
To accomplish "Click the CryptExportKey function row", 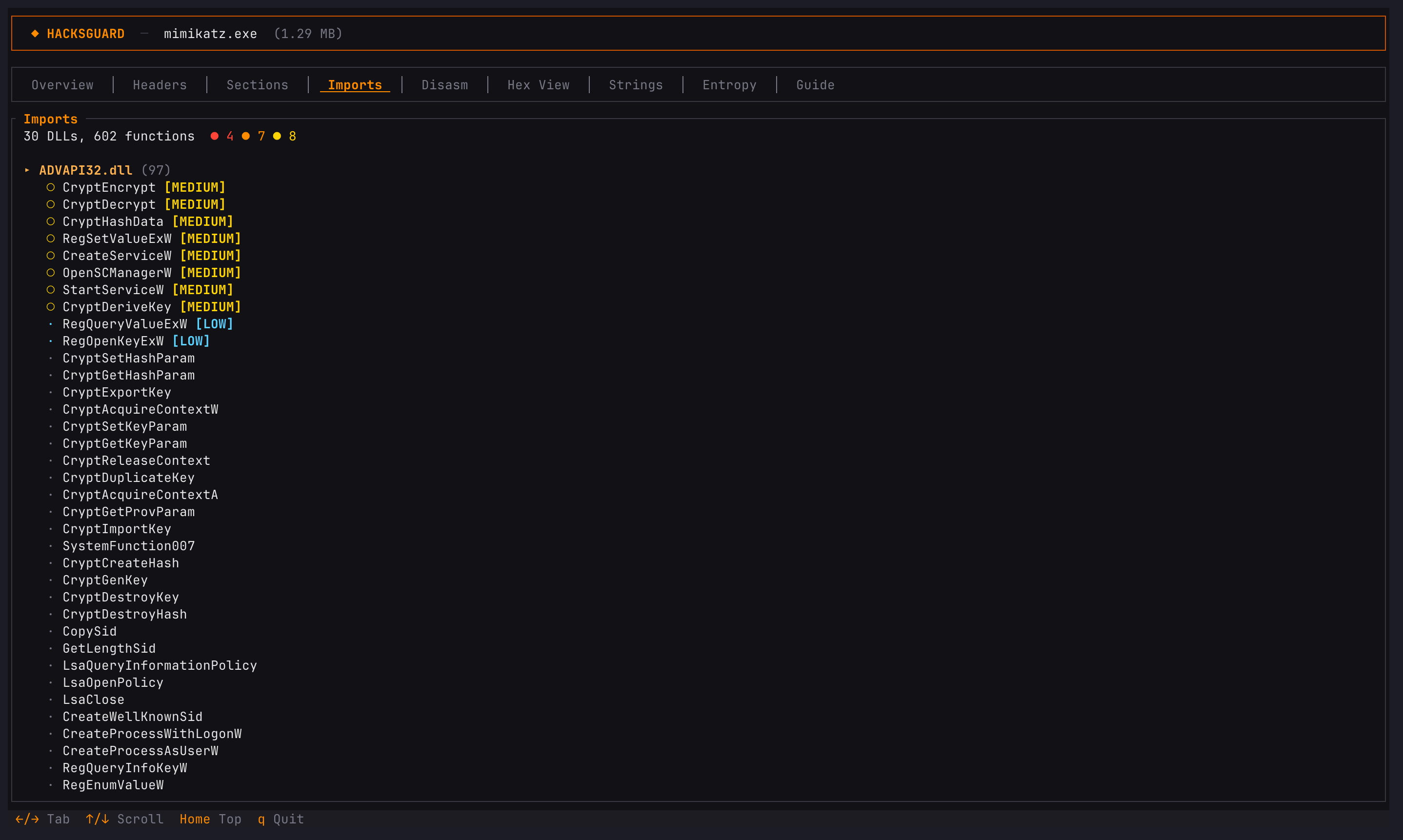I will (x=117, y=392).
